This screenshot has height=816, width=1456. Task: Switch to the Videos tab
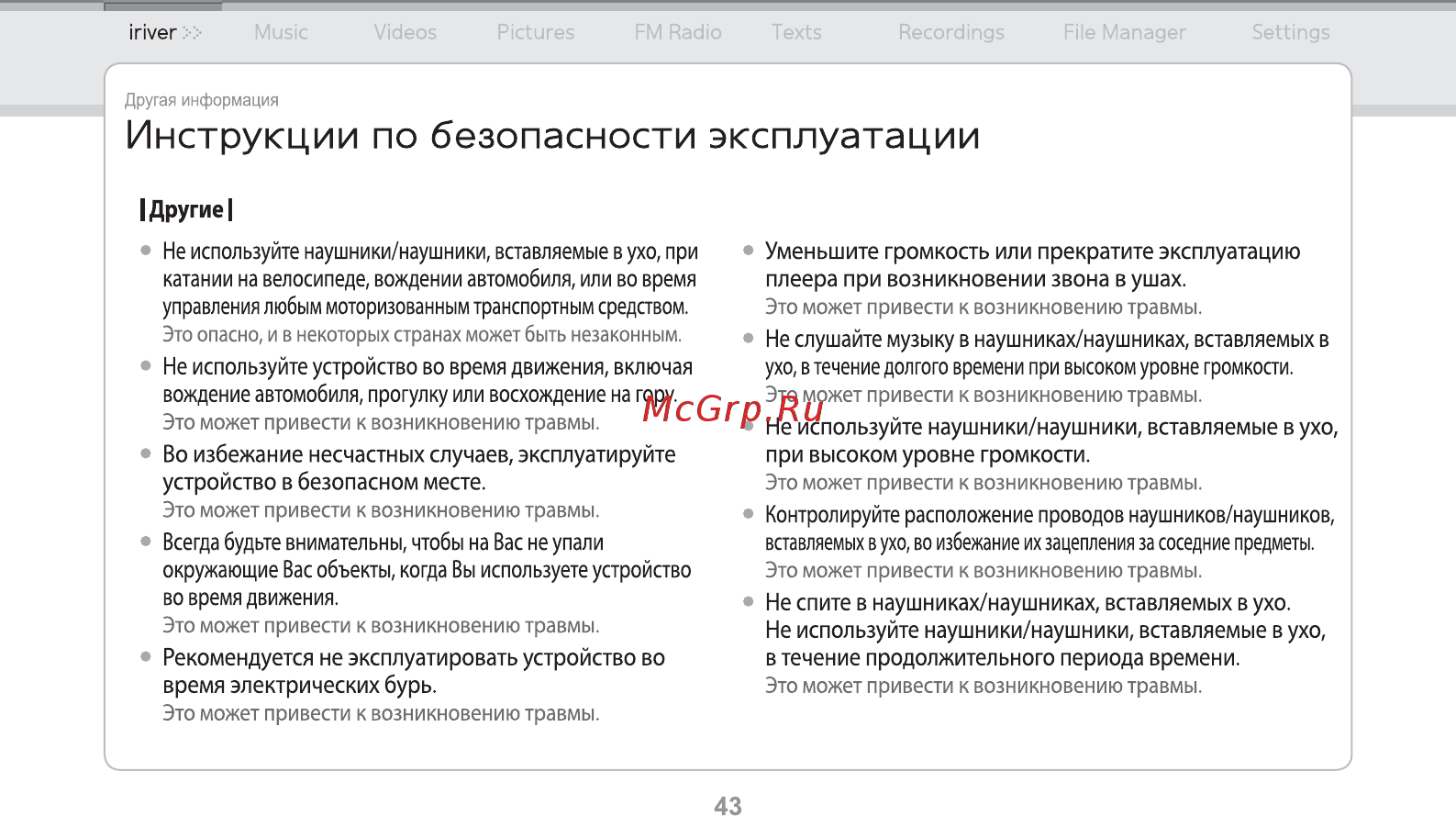tap(405, 33)
